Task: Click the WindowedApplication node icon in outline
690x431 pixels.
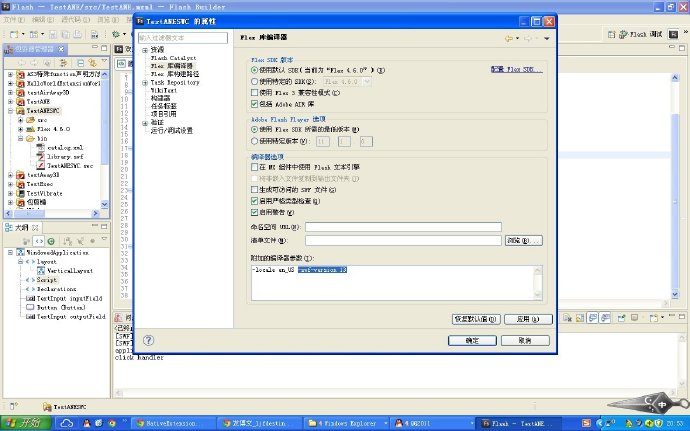Action: (x=20, y=252)
